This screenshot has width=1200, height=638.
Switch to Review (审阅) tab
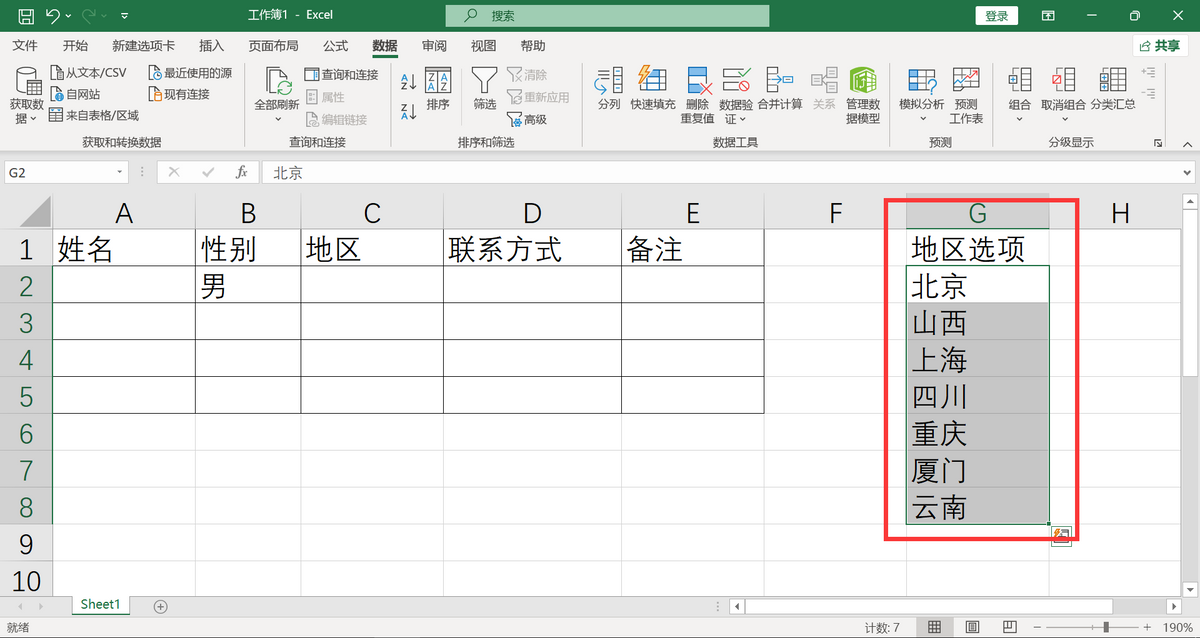[x=434, y=46]
